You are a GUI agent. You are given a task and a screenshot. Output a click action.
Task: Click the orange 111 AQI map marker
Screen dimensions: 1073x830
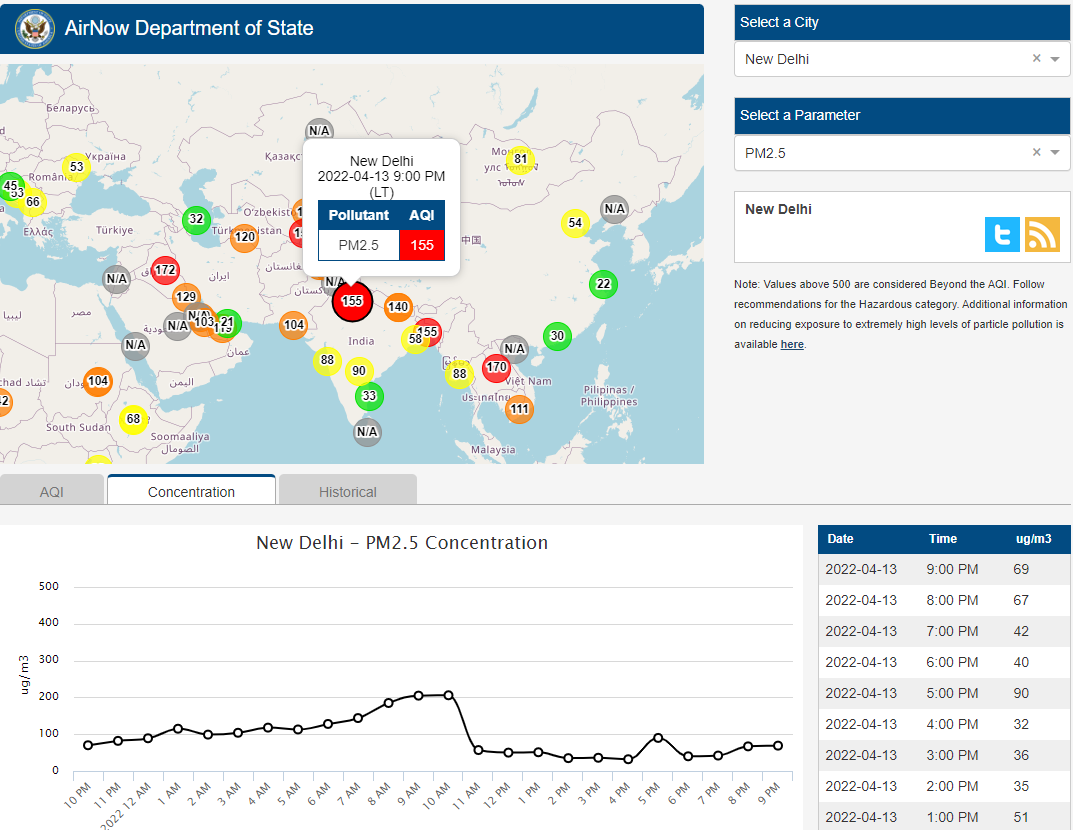click(x=519, y=409)
